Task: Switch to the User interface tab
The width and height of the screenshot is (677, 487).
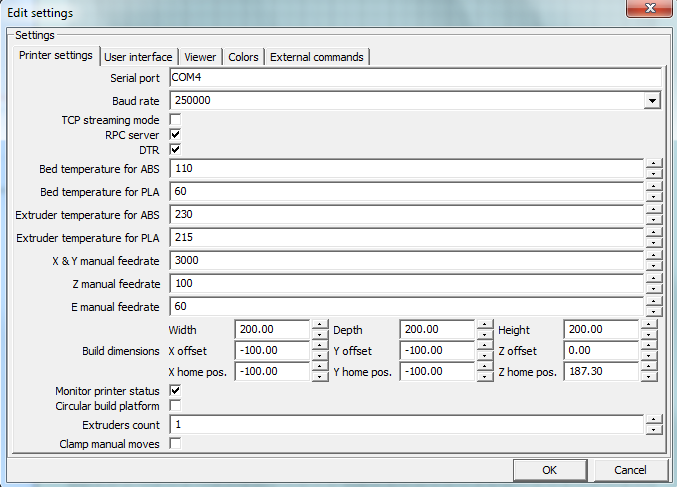Action: click(138, 57)
